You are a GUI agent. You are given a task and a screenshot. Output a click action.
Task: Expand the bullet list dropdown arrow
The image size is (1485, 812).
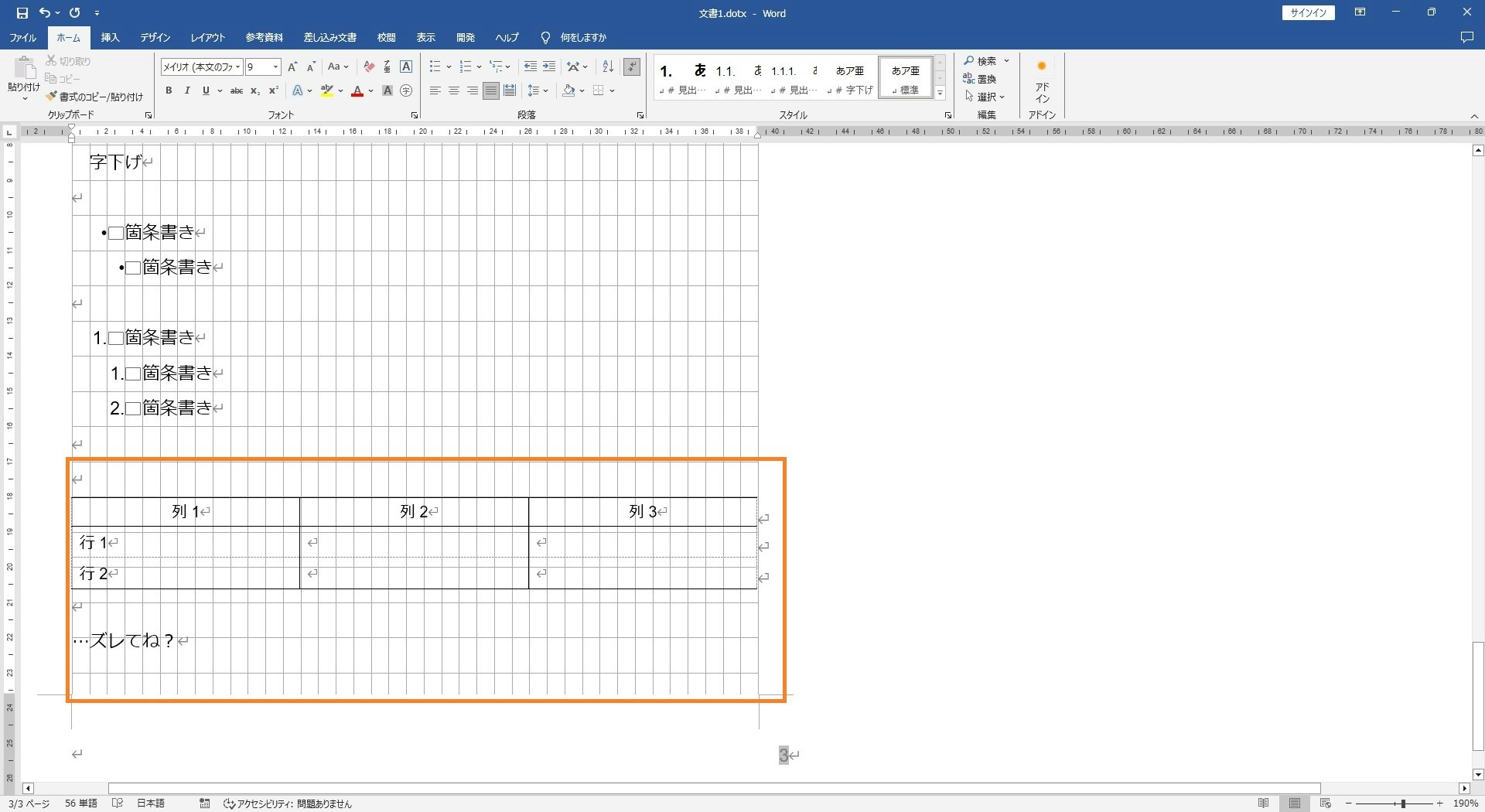point(449,67)
